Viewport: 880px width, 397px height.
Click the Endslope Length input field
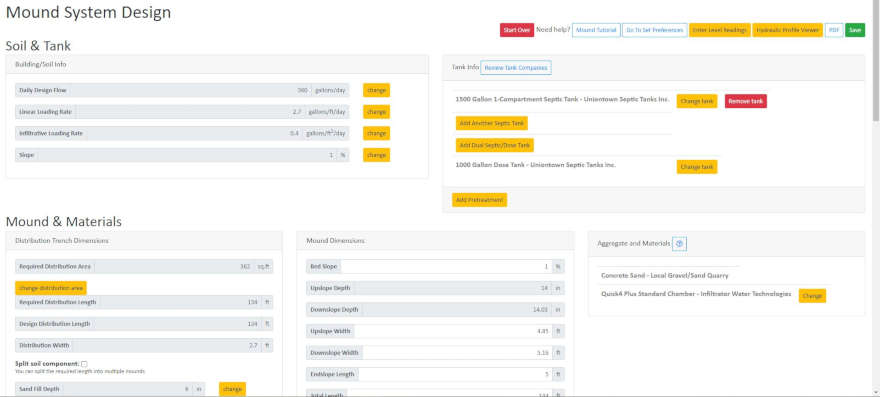[456, 374]
